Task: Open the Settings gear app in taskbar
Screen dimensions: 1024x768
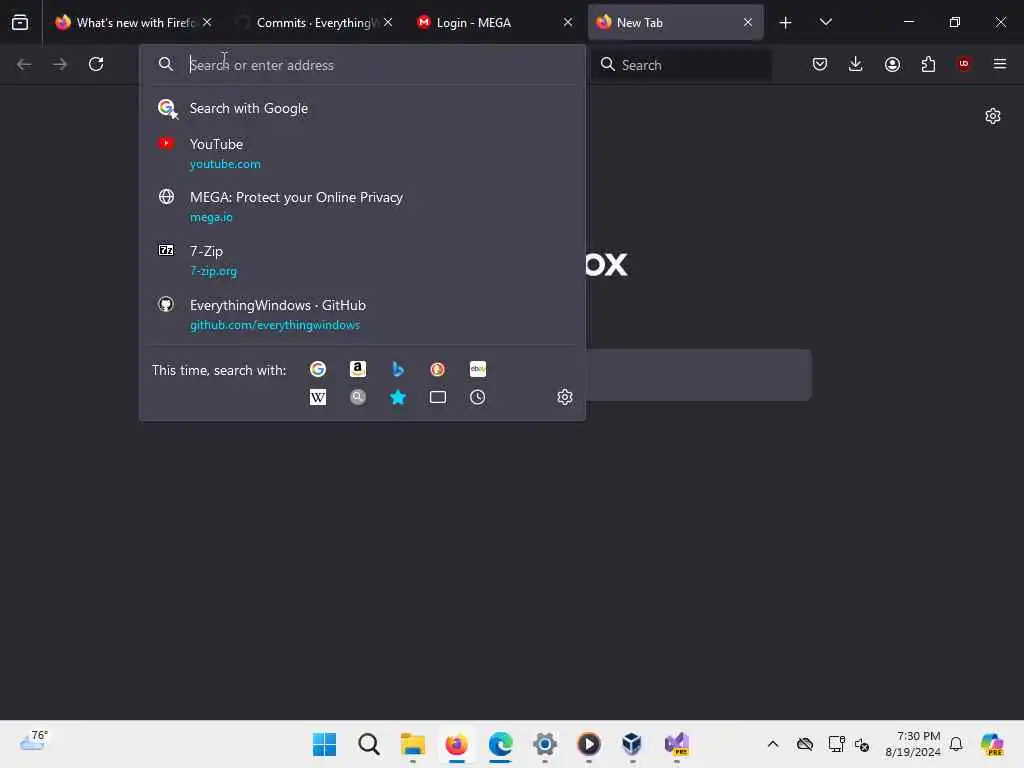Action: coord(545,744)
